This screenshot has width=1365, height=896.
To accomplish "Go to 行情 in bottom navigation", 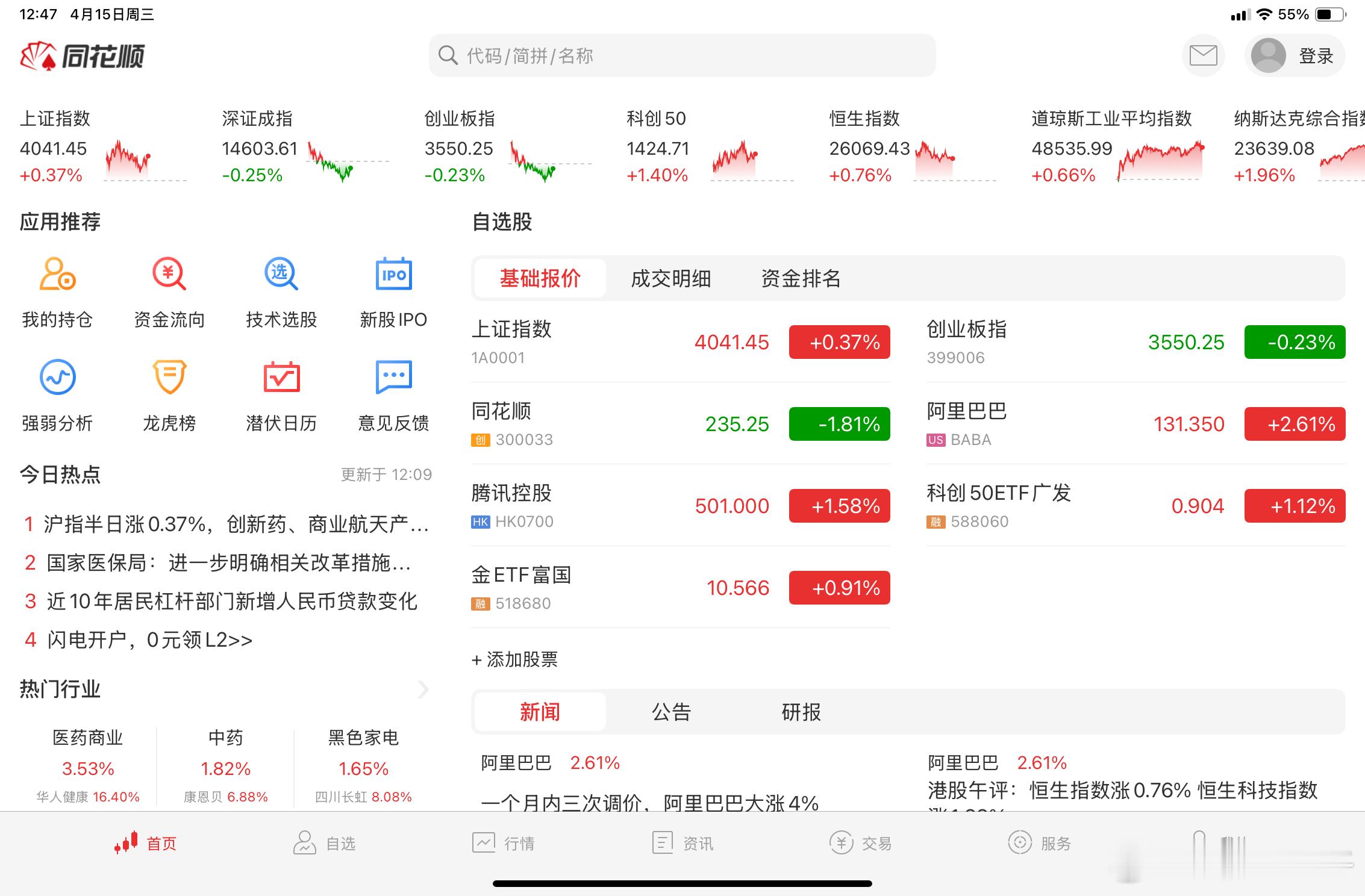I will tap(505, 843).
